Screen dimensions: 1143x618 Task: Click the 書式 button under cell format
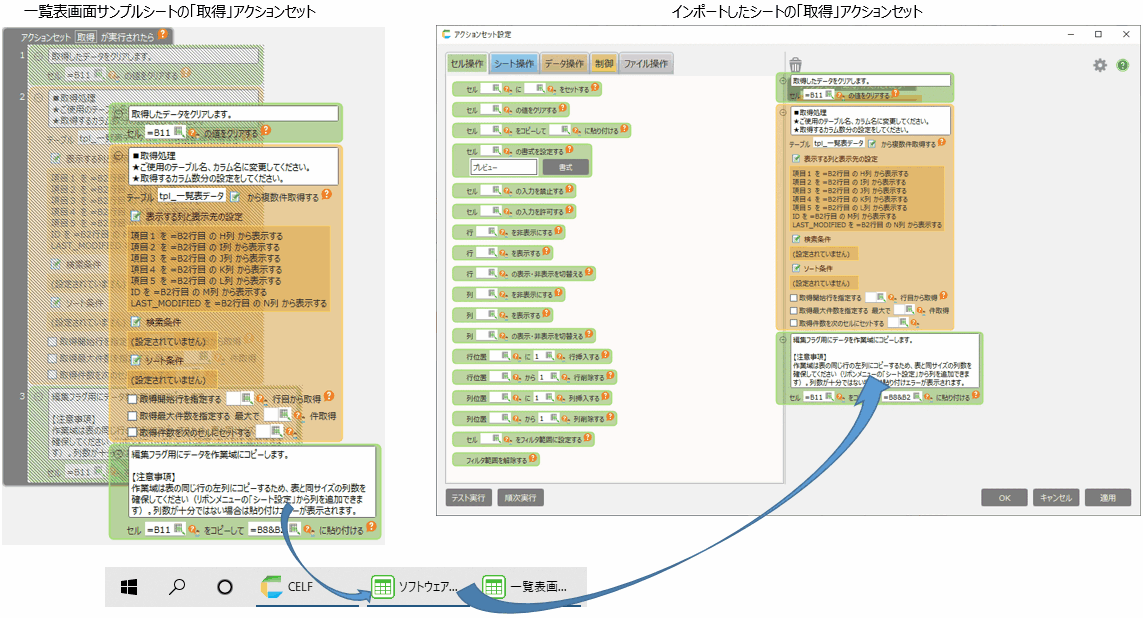pyautogui.click(x=565, y=167)
